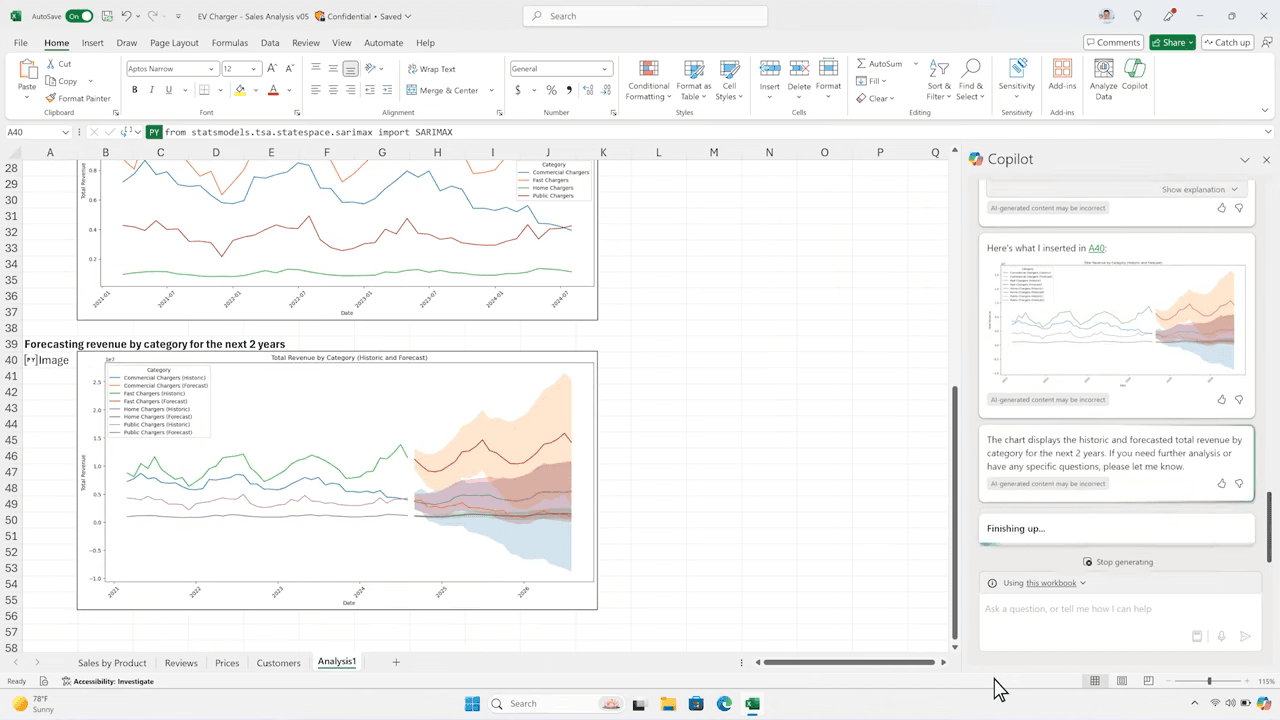Open the font size dropdown

click(x=254, y=69)
